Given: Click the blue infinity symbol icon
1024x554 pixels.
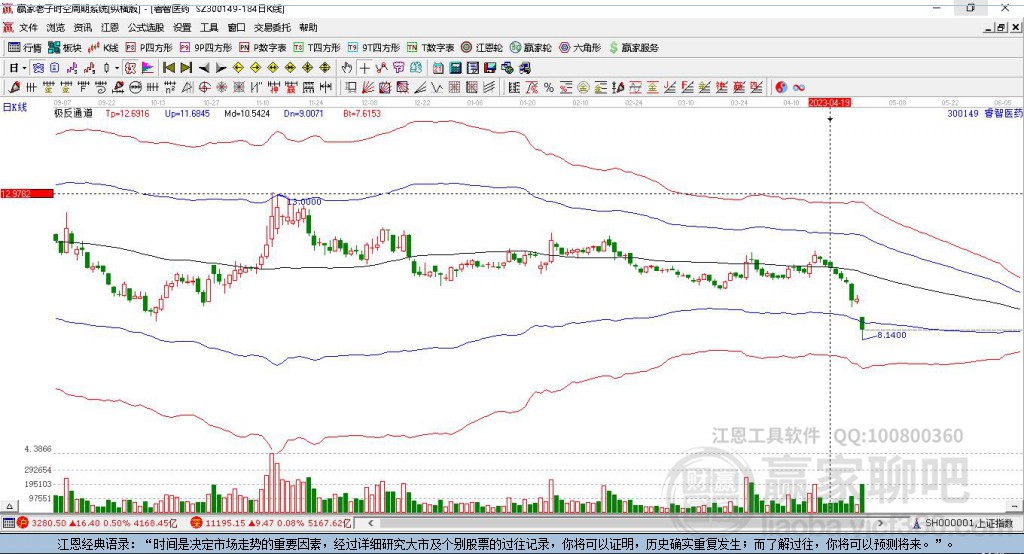Looking at the screenshot, I should 799,87.
